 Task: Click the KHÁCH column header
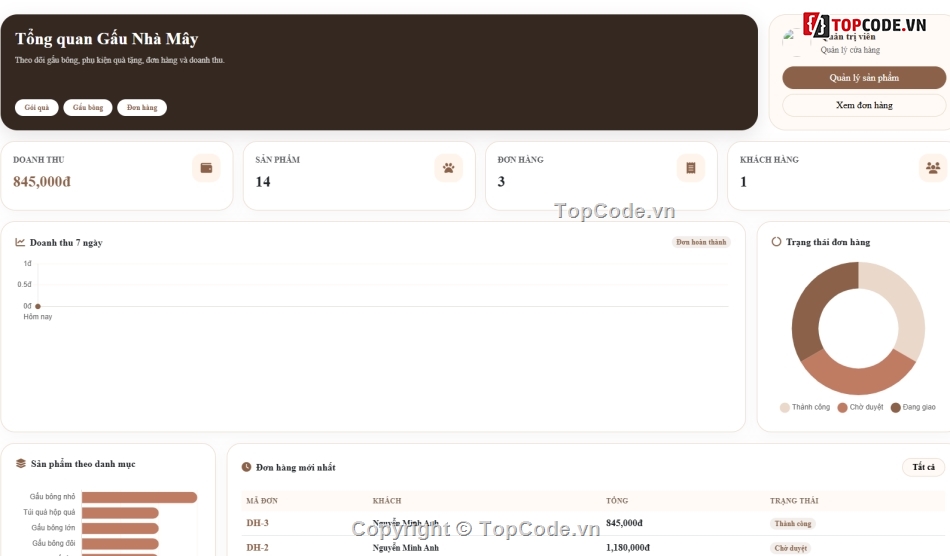pyautogui.click(x=387, y=501)
